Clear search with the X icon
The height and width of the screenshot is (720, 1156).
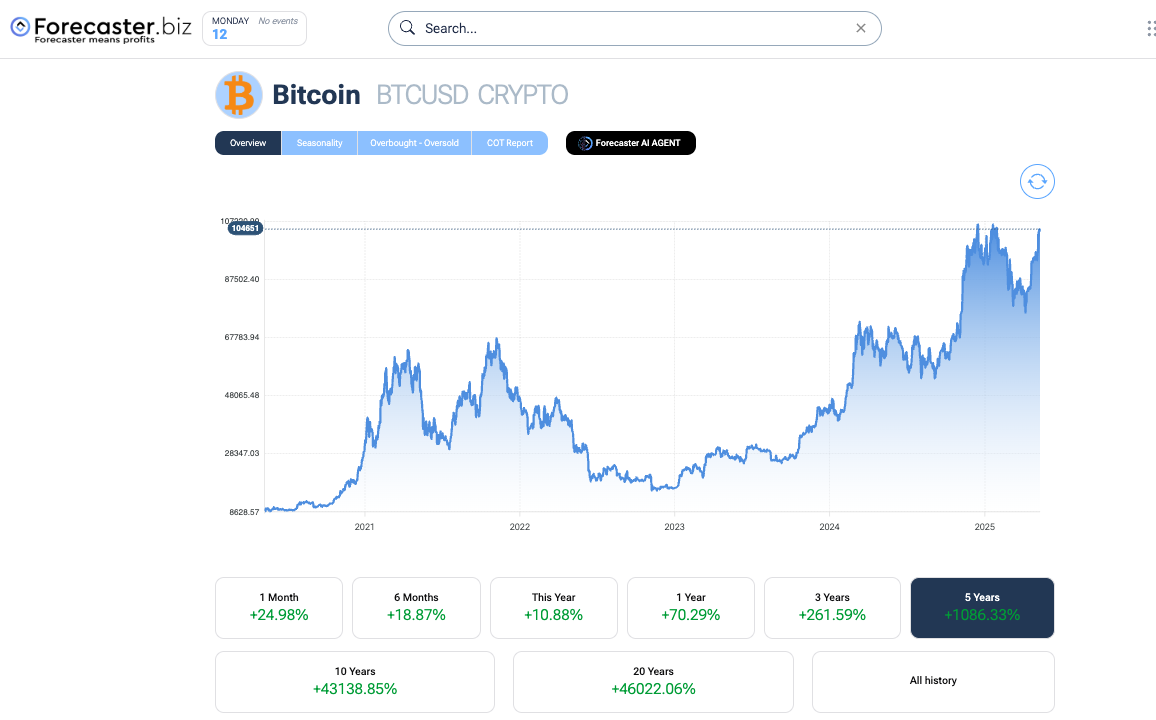pos(861,28)
